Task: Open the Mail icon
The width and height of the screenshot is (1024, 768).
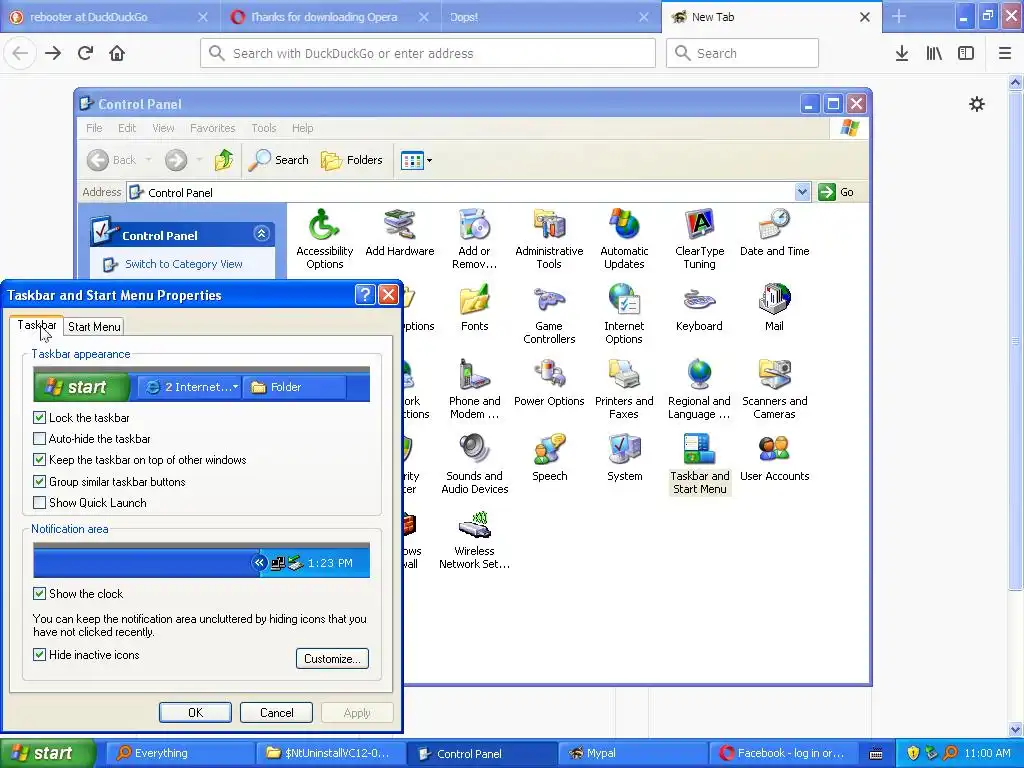Action: coord(775,308)
